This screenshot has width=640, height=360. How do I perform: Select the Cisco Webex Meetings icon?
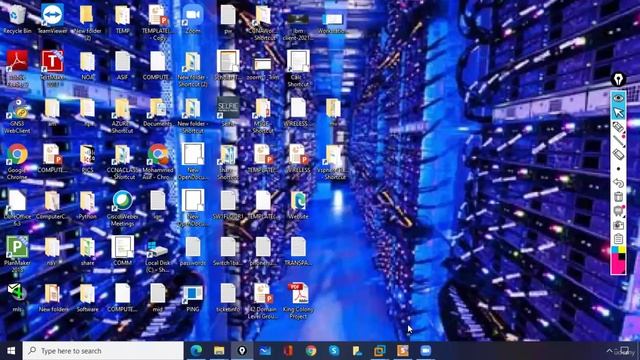(x=122, y=209)
